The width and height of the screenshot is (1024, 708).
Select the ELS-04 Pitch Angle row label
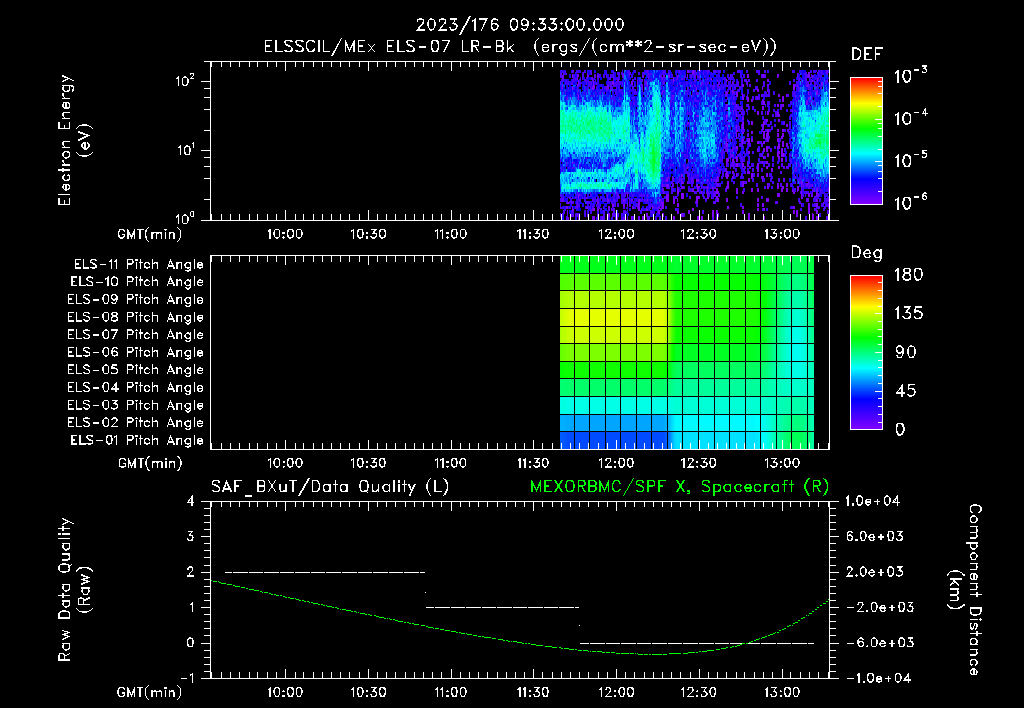click(x=135, y=388)
